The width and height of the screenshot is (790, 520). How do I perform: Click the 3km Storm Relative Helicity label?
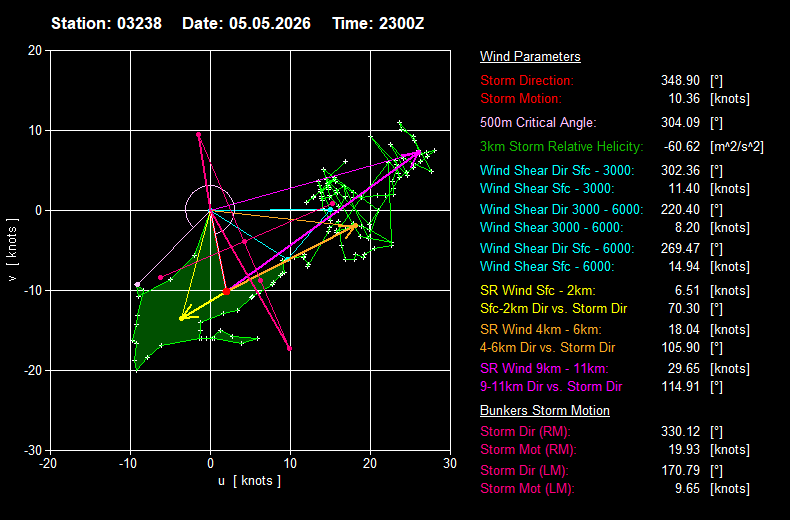pyautogui.click(x=562, y=147)
